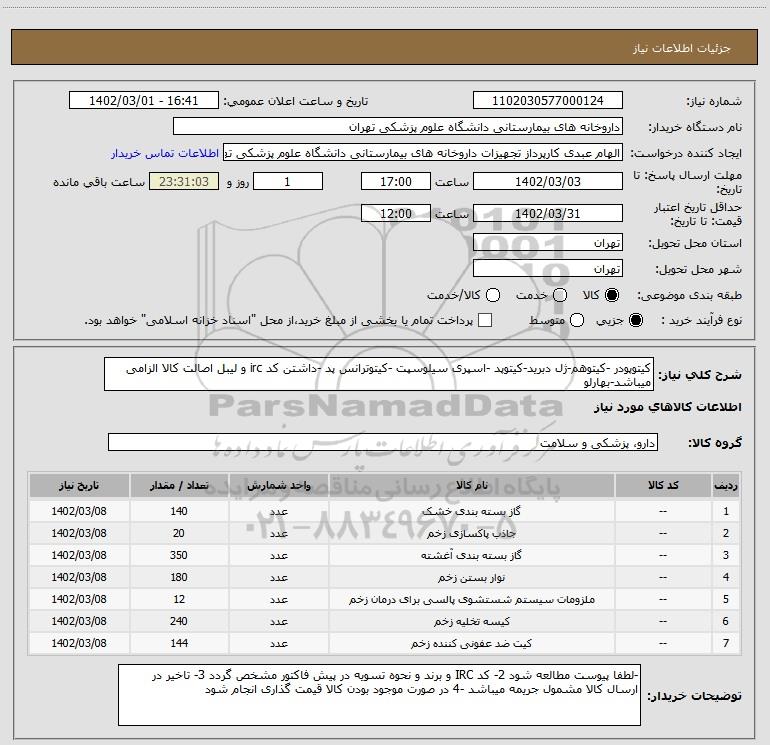This screenshot has height=745, width=770.
Task: Open اطلاعات تماس خریدار link
Action: (165, 153)
